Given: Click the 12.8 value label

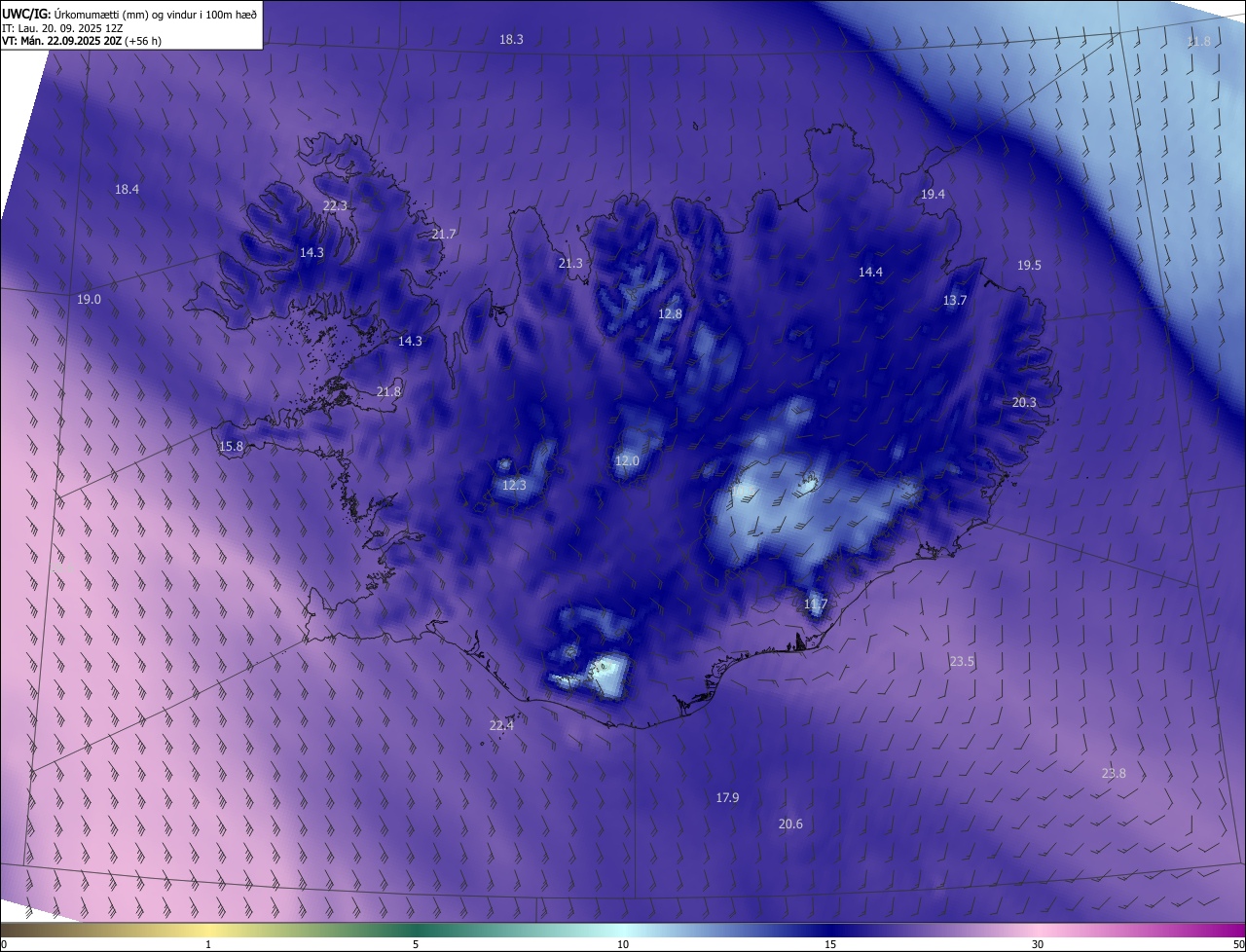Looking at the screenshot, I should tap(670, 314).
